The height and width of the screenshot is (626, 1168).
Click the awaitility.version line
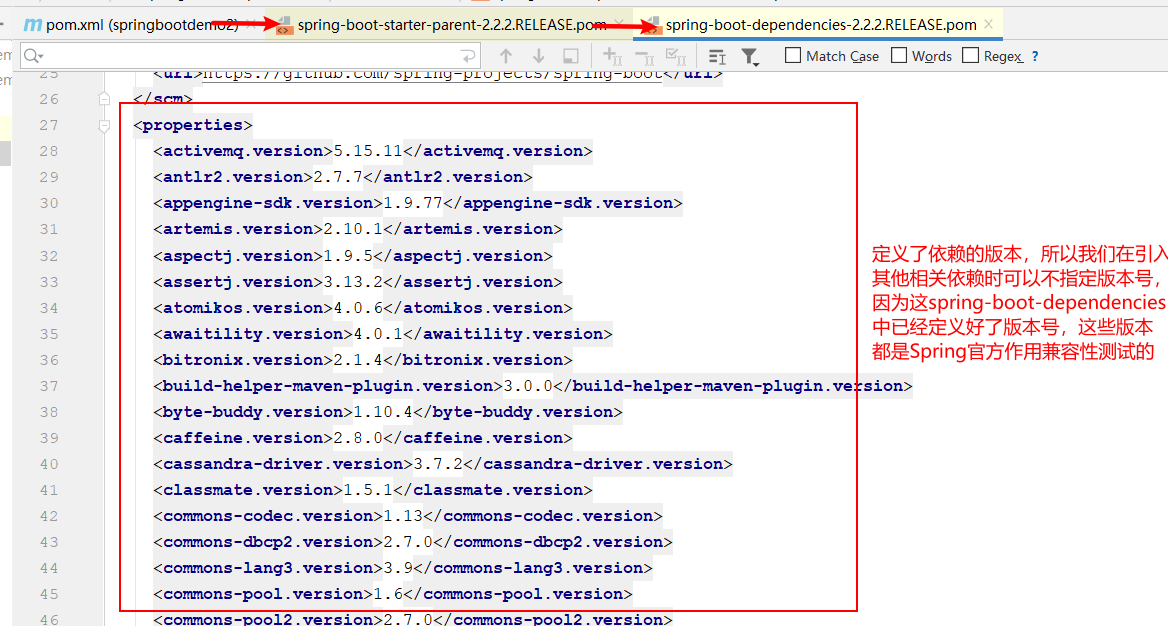click(383, 334)
